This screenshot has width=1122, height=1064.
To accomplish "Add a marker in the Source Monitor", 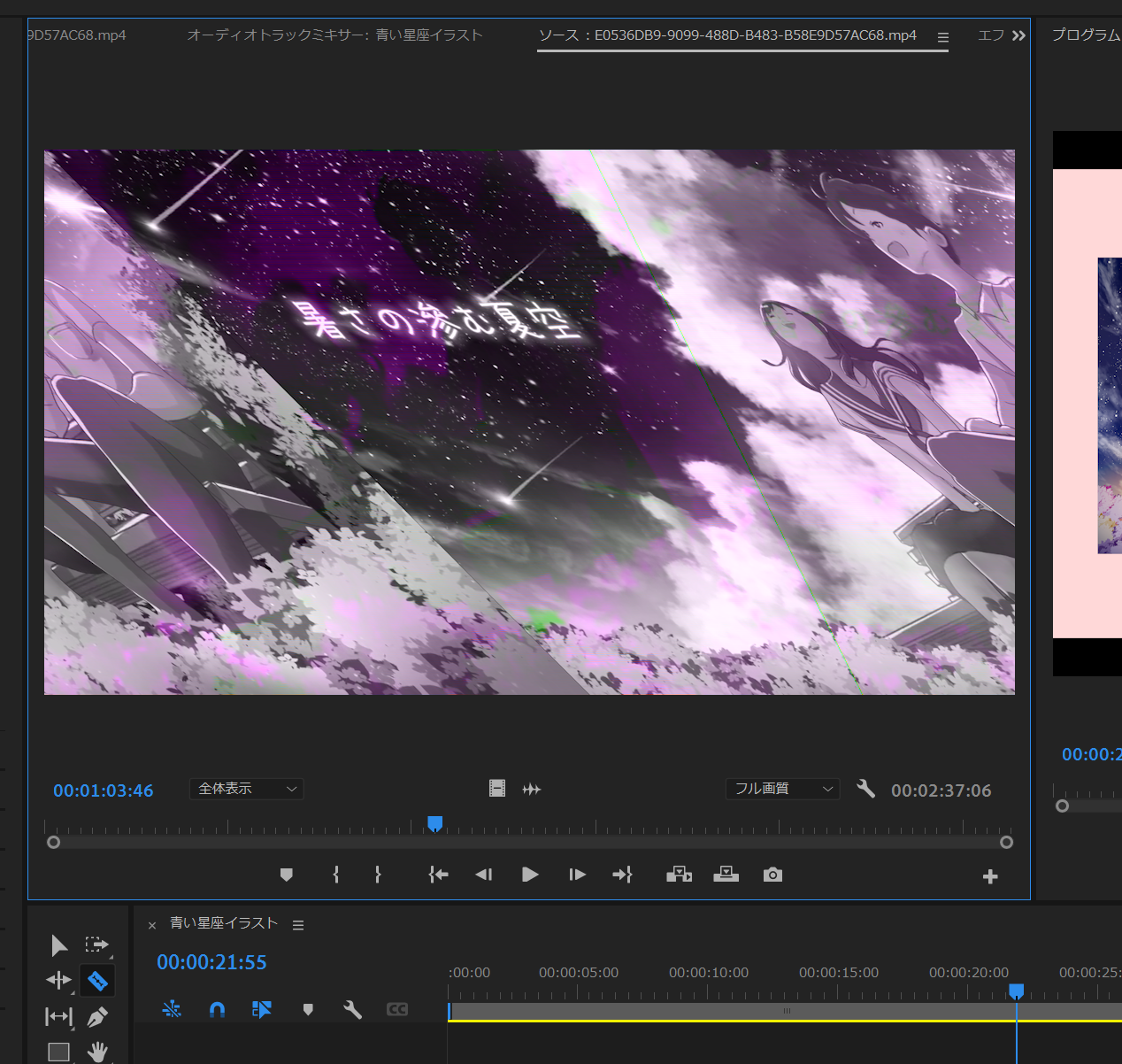I will [x=286, y=875].
